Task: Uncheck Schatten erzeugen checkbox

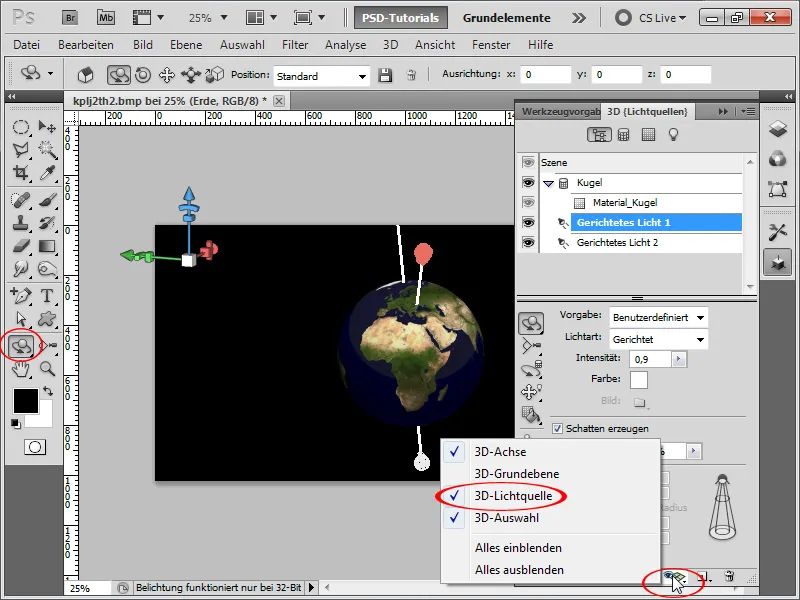Action: [558, 429]
